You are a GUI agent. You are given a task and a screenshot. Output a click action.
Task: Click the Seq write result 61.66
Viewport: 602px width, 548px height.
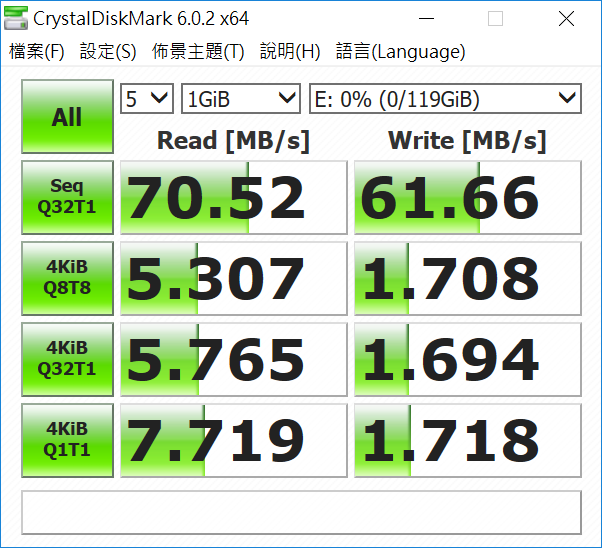[x=468, y=197]
